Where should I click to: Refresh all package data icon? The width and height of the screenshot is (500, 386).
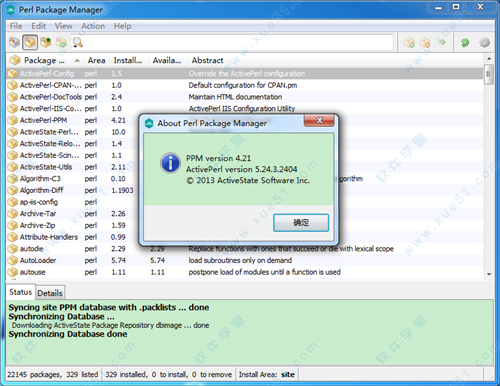pos(465,42)
